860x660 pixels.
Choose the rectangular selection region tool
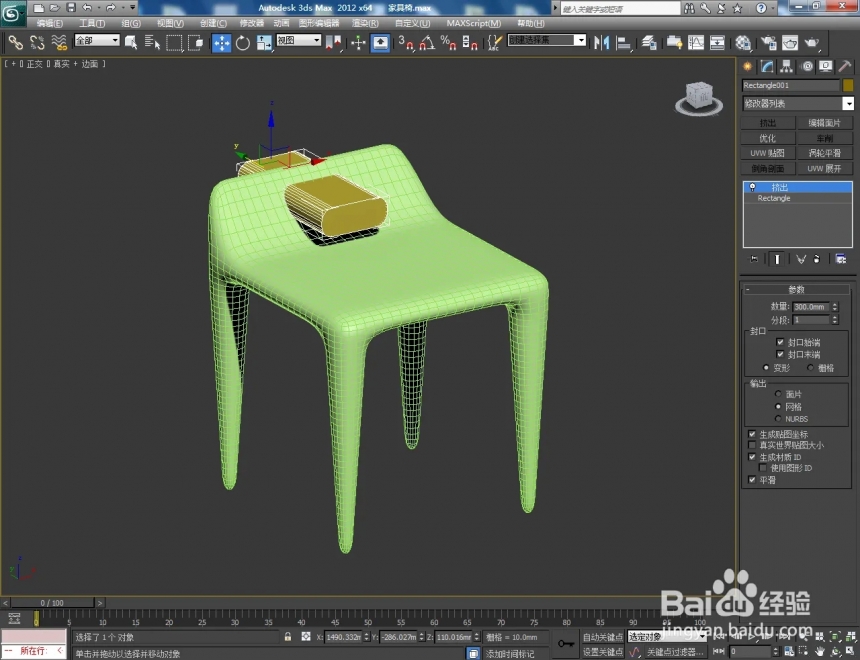174,42
